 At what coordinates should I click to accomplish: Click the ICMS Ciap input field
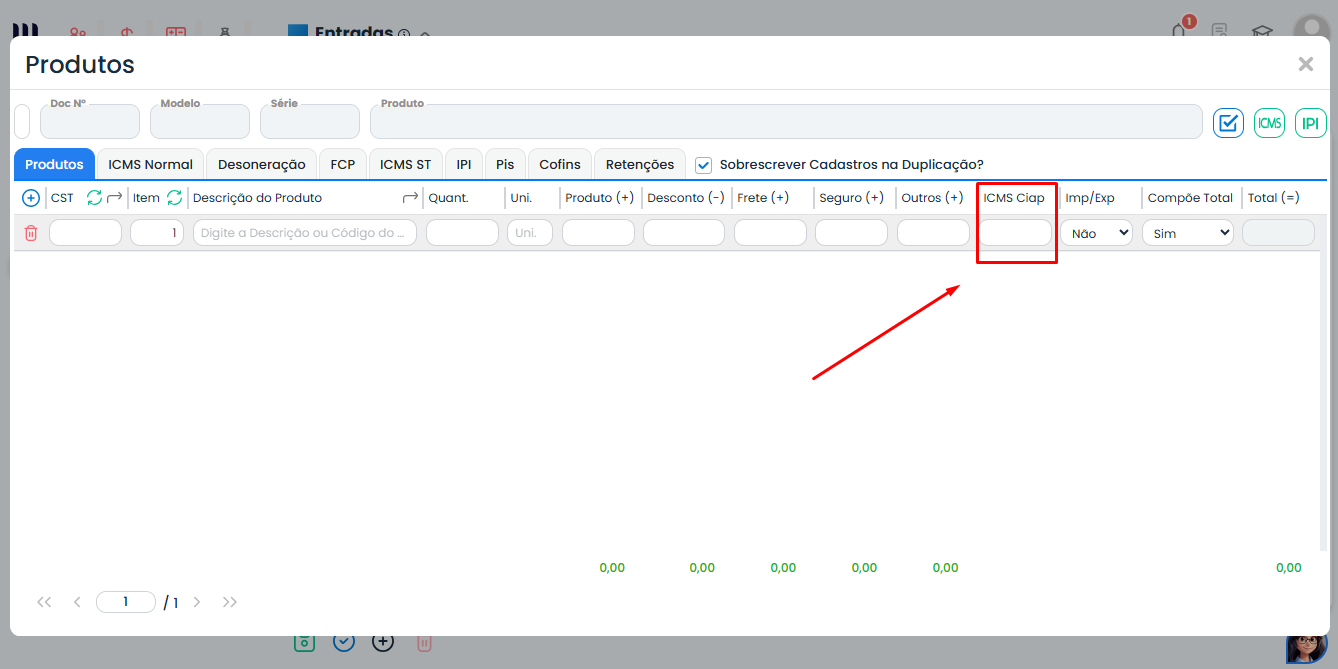click(x=1014, y=233)
